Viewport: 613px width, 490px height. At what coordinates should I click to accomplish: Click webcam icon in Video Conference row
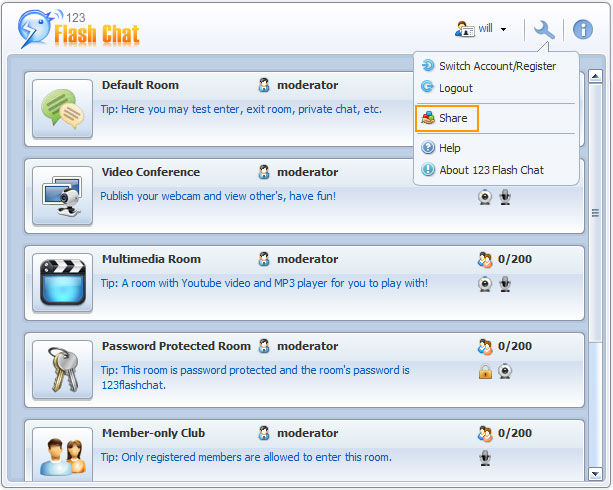click(485, 197)
